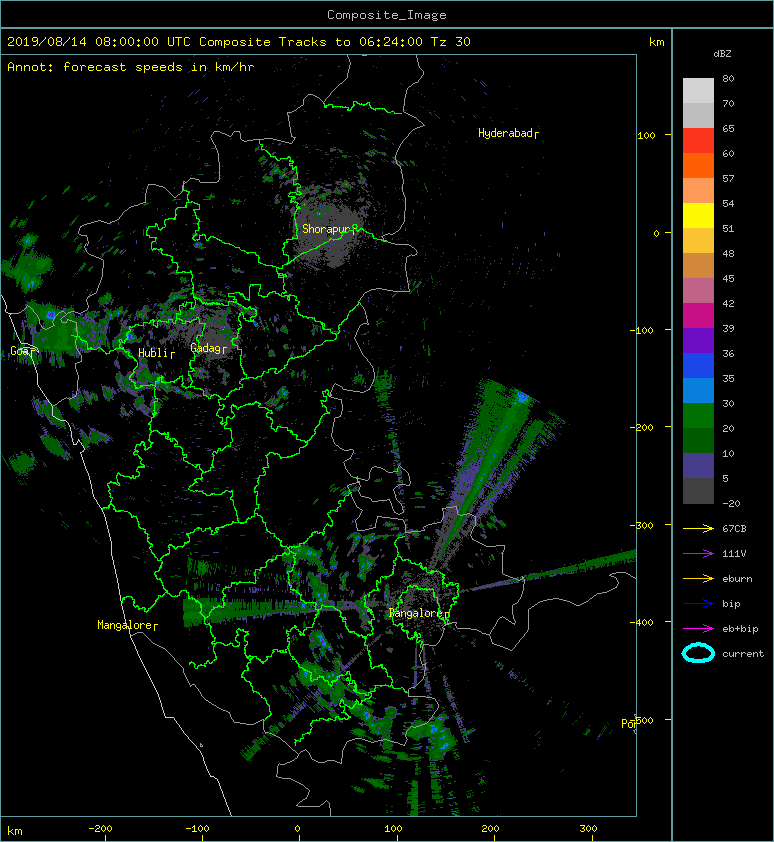The image size is (774, 842).
Task: Click the purple 111V arrow icon
Action: [x=698, y=554]
